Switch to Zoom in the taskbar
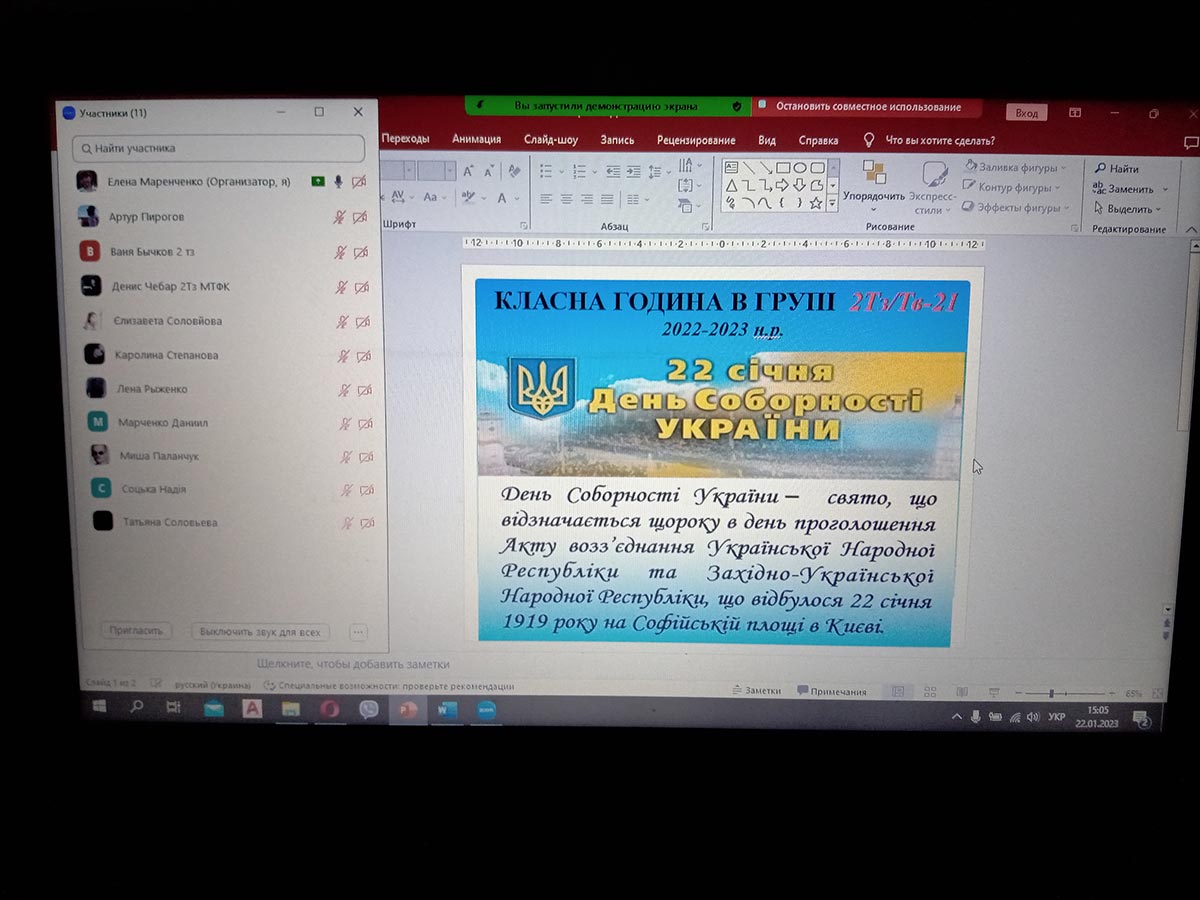This screenshot has width=1200, height=900. (486, 711)
